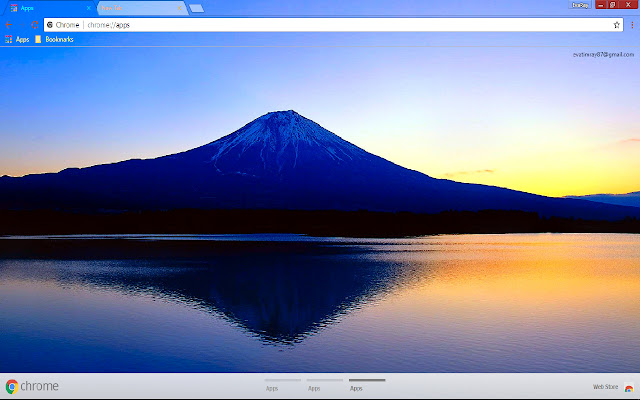640x400 pixels.
Task: Close the New Tab tab
Action: coord(179,8)
